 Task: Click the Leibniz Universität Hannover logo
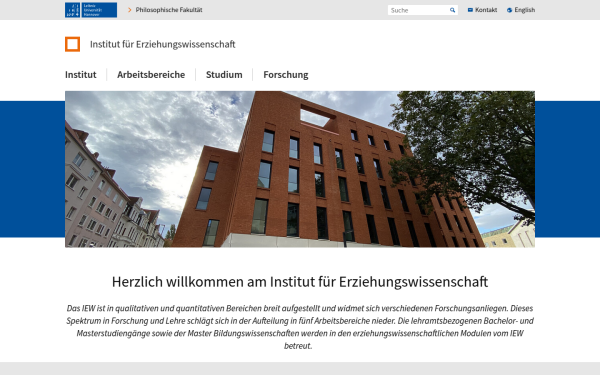pyautogui.click(x=91, y=10)
